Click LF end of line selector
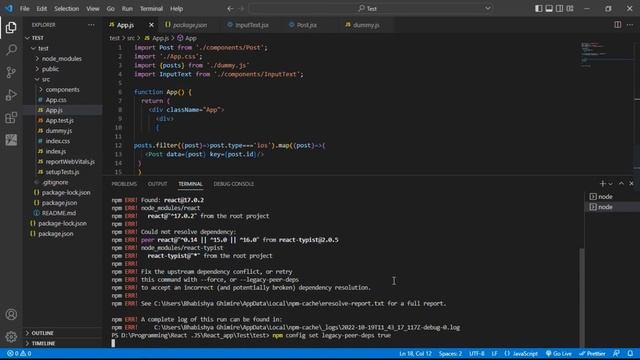Image resolution: width=640 pixels, height=360 pixels. (494, 353)
